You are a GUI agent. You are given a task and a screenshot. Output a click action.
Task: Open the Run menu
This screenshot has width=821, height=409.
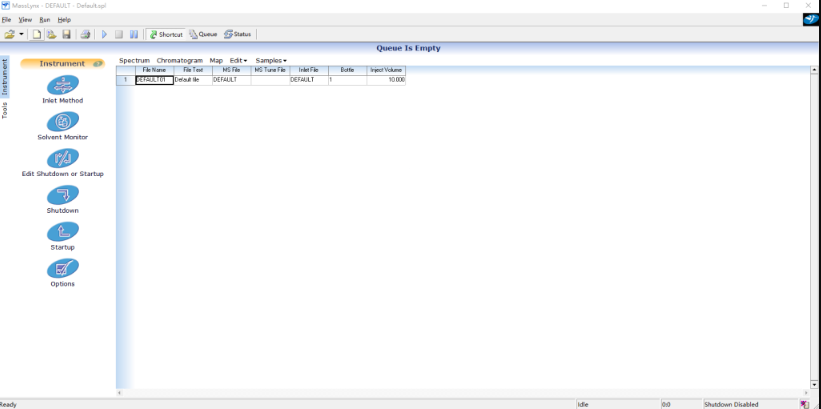click(45, 20)
